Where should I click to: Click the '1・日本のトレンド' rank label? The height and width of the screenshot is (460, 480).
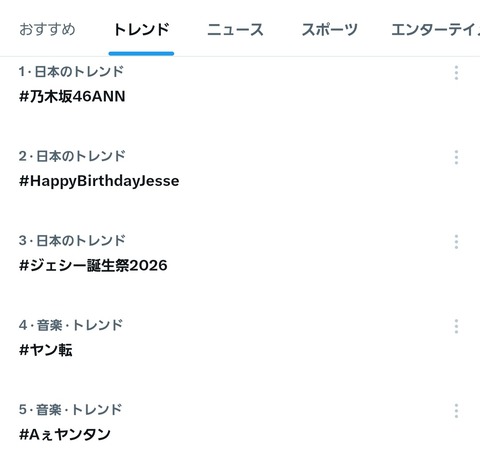[x=71, y=72]
